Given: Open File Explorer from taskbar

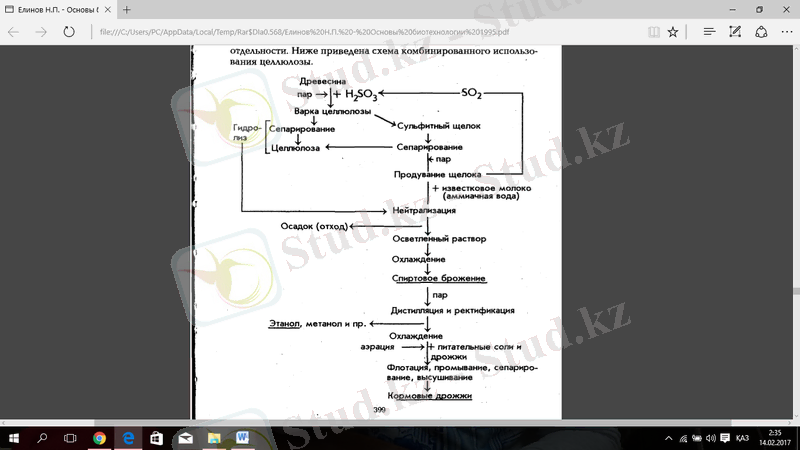Looking at the screenshot, I should click(x=214, y=438).
